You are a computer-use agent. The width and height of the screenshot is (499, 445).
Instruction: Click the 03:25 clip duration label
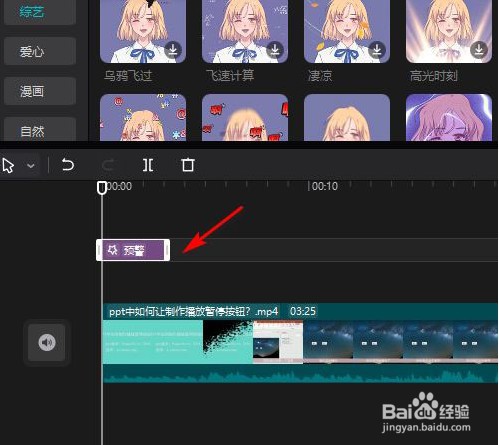point(303,311)
